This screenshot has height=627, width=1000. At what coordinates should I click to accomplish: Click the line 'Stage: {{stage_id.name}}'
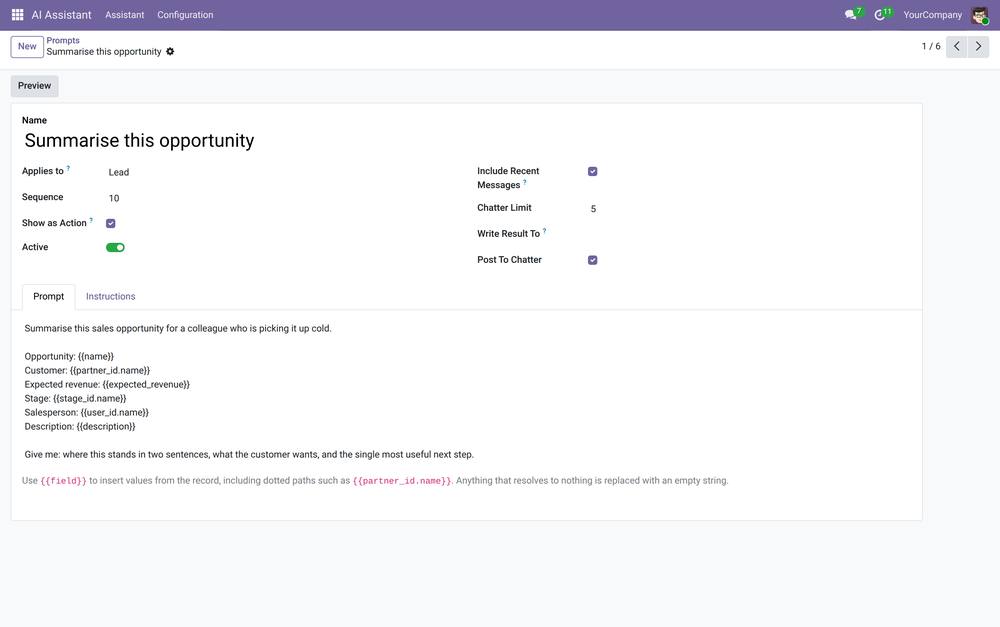click(75, 399)
